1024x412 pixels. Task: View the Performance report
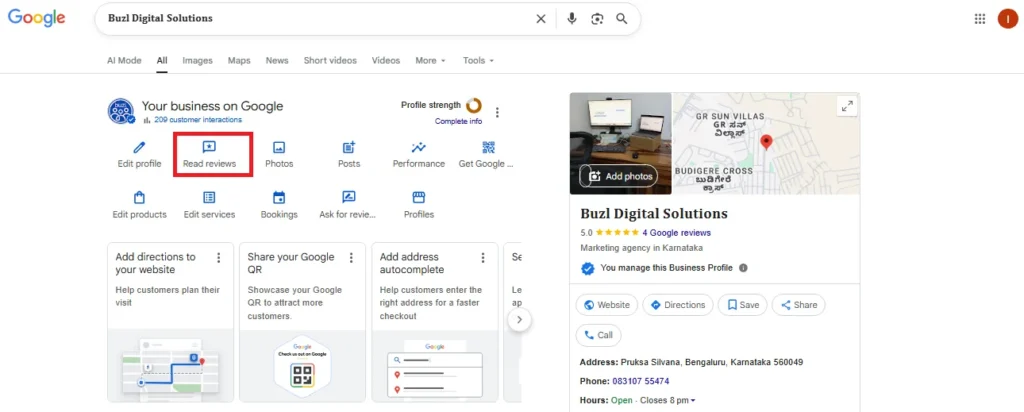pos(419,155)
